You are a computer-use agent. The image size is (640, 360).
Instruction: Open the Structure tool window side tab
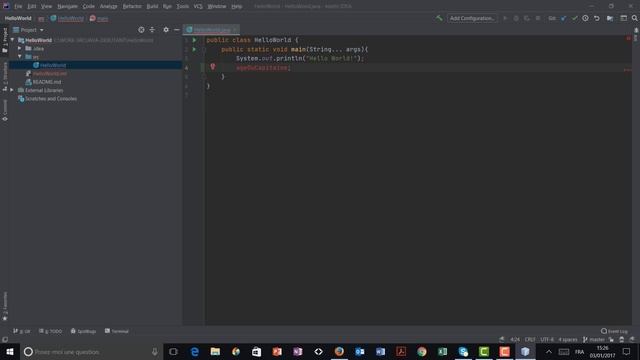pyautogui.click(x=5, y=76)
